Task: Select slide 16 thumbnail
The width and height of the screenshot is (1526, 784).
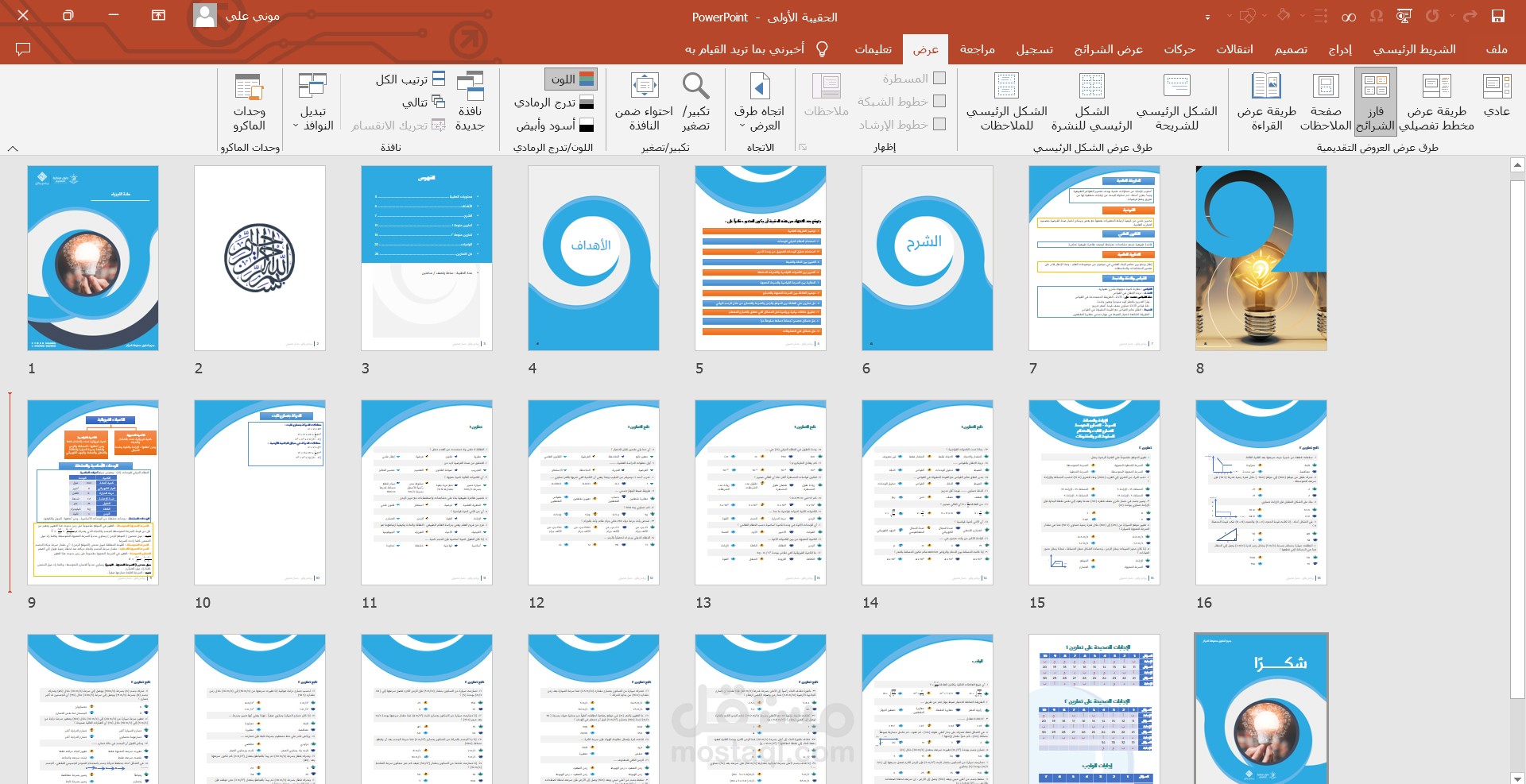Action: 1261,492
